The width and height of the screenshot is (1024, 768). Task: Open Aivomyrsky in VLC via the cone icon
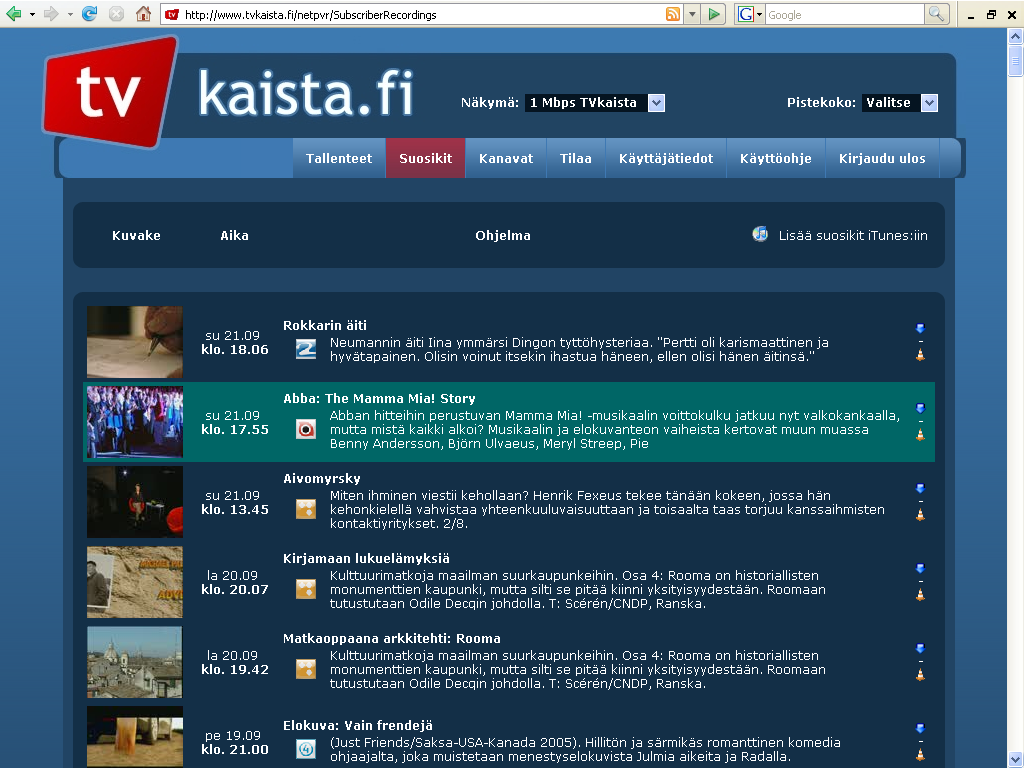[x=920, y=514]
